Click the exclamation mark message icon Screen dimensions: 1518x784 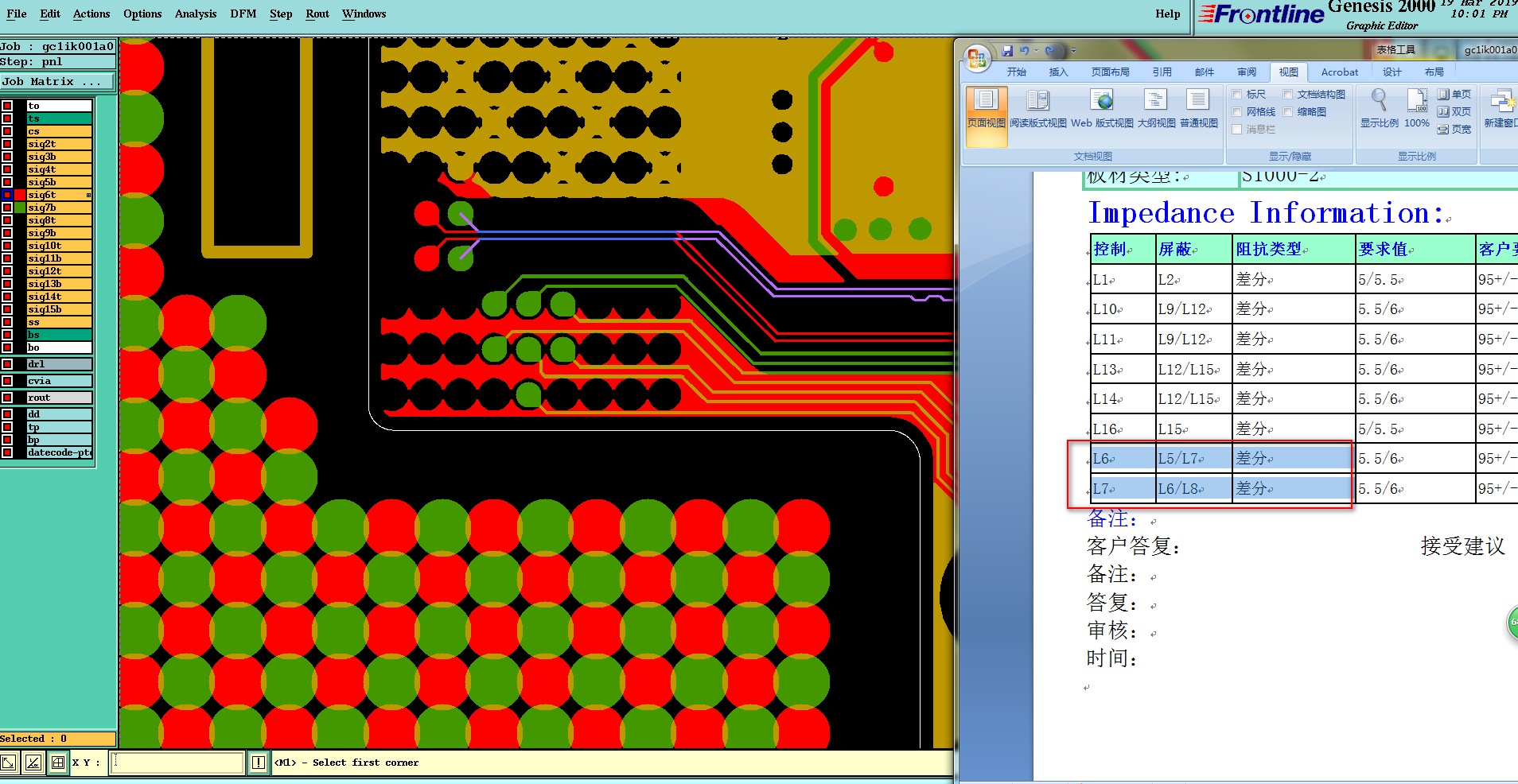click(259, 763)
